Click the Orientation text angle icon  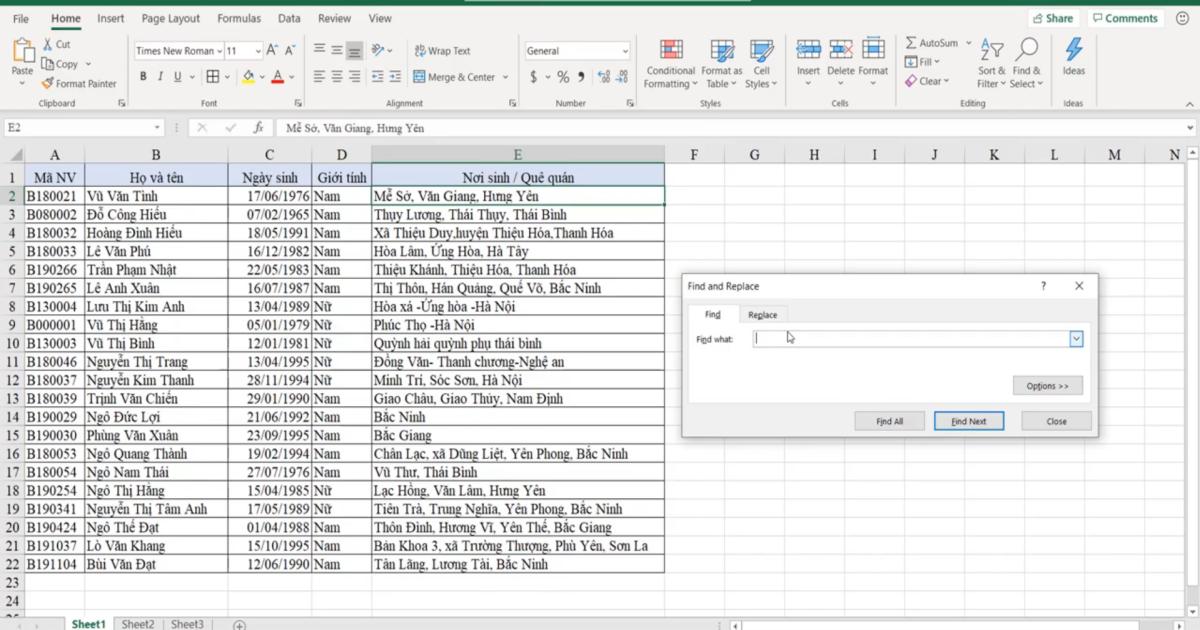tap(378, 50)
